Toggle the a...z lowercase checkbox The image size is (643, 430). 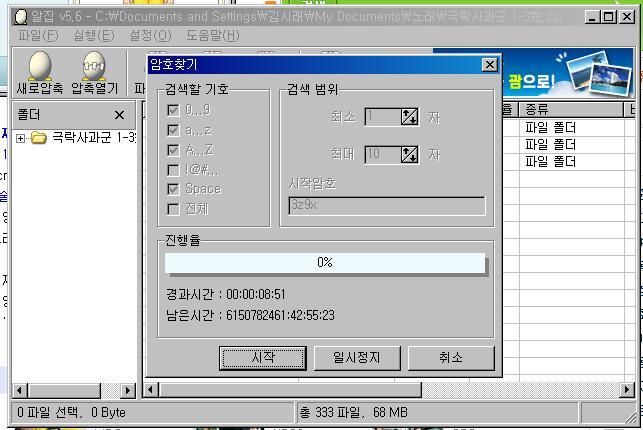tap(173, 130)
